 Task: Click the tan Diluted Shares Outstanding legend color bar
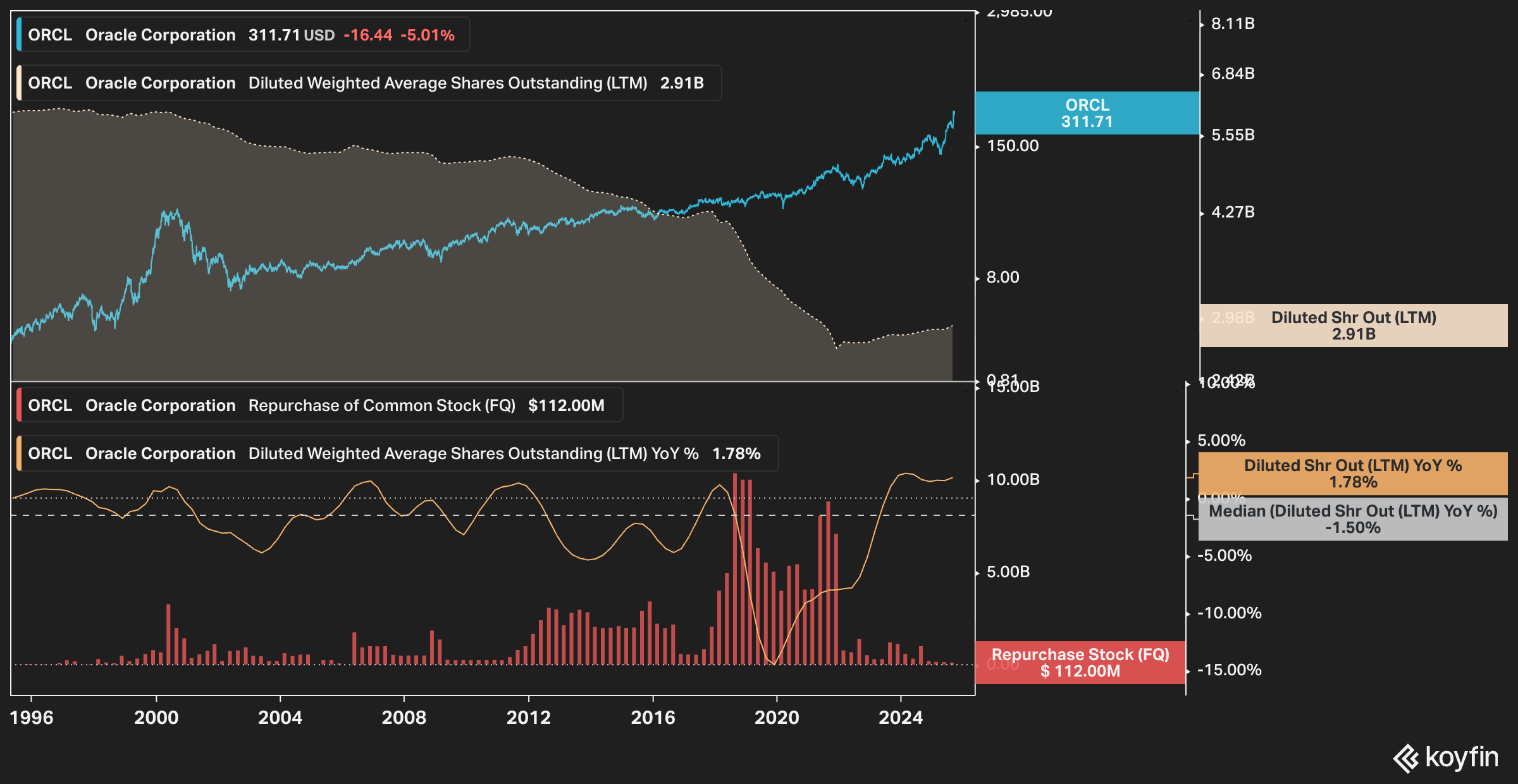(20, 82)
